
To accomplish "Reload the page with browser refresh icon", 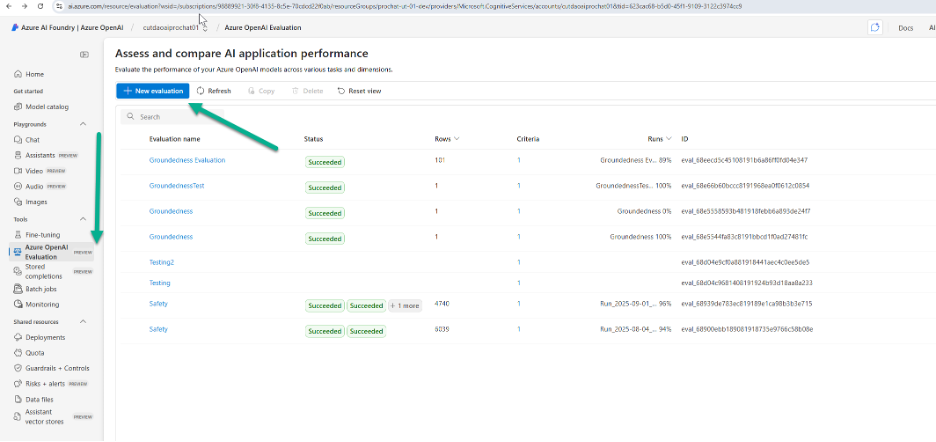I will click(x=41, y=6).
